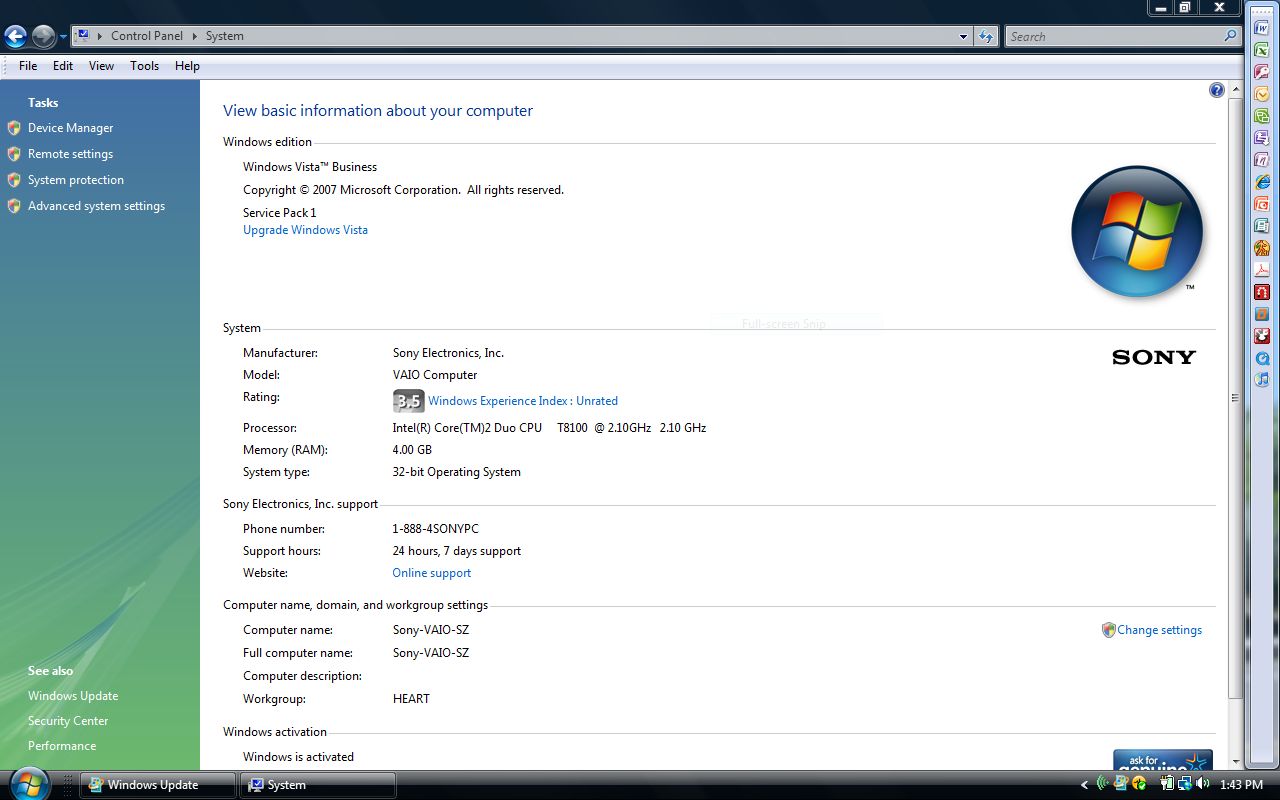The height and width of the screenshot is (800, 1280).
Task: Open Performance under See also
Action: point(62,746)
